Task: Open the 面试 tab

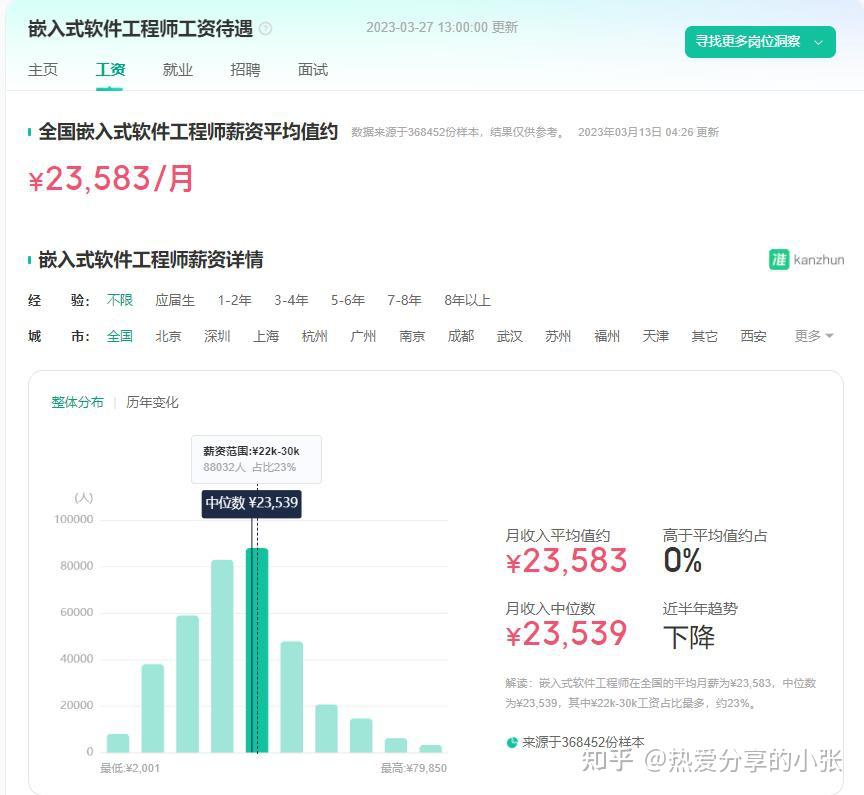Action: click(x=311, y=70)
